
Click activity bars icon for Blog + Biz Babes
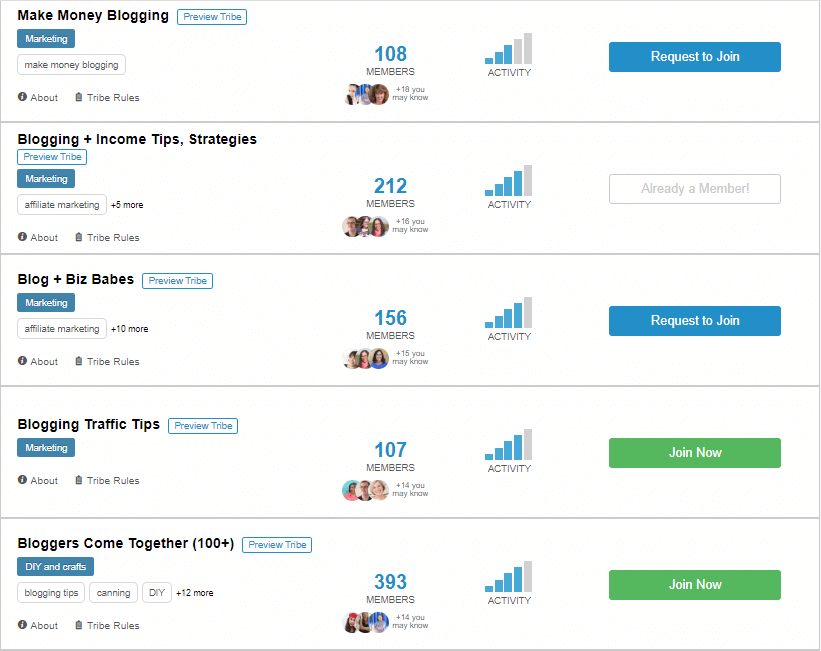(508, 312)
